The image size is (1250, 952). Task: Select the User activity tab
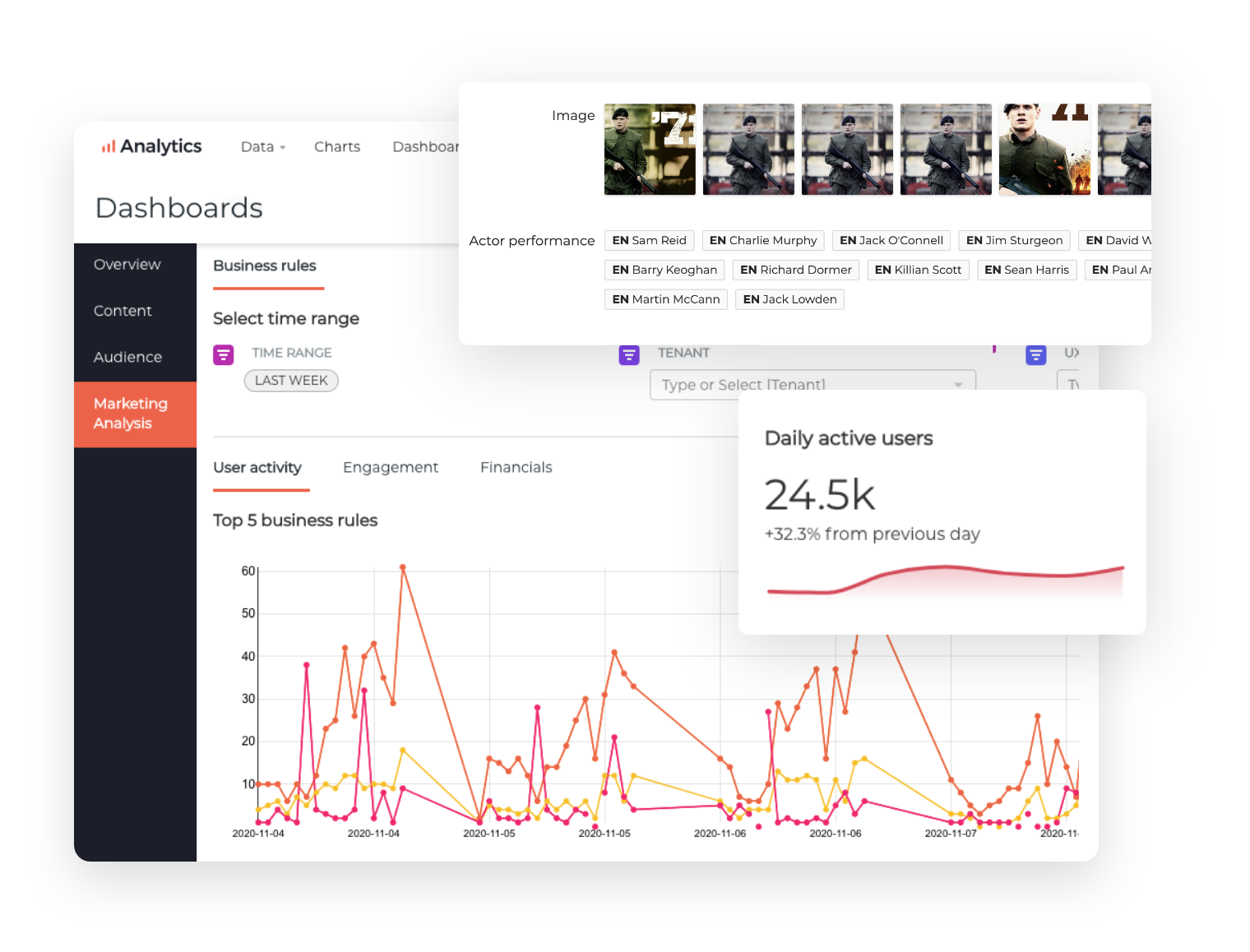(x=257, y=468)
